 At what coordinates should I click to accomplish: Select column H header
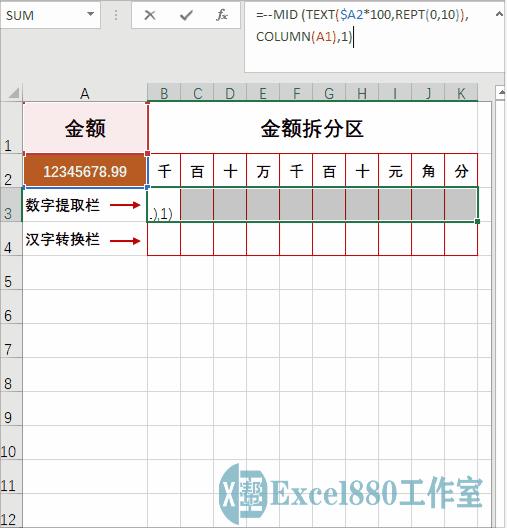tap(362, 93)
